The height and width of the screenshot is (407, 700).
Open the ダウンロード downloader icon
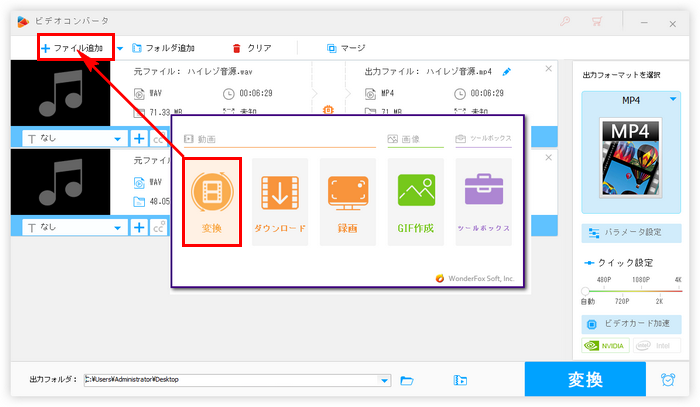coord(279,201)
